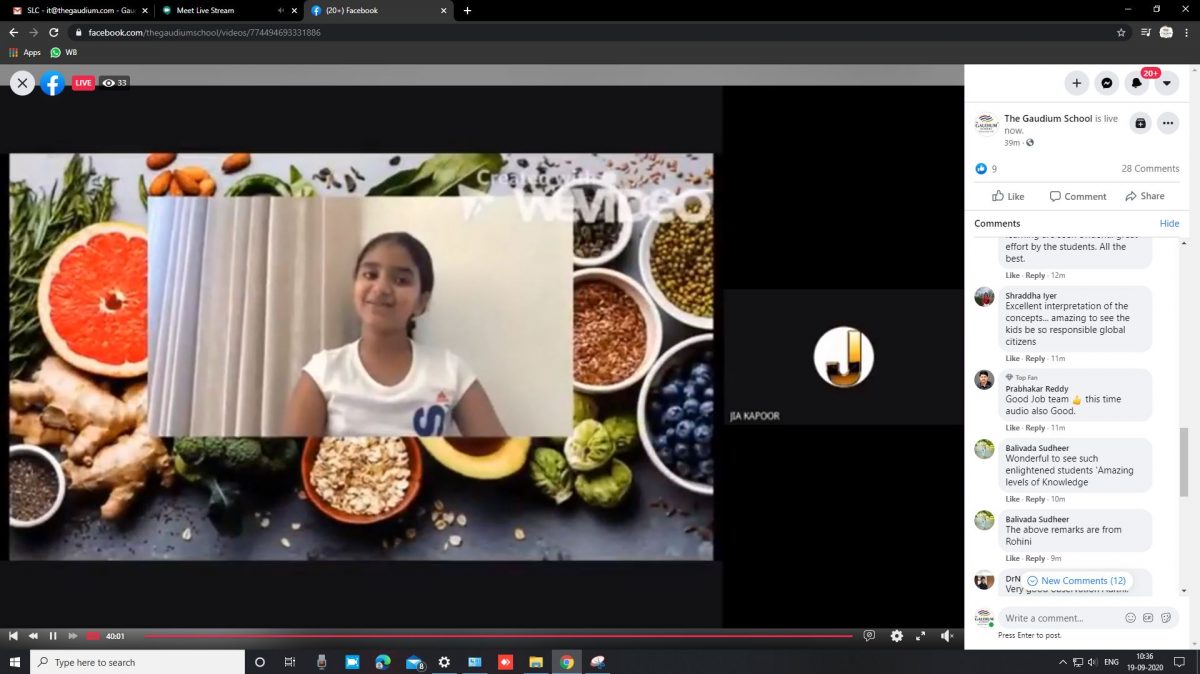
Task: Add a GIF to the comment
Action: (x=1148, y=618)
